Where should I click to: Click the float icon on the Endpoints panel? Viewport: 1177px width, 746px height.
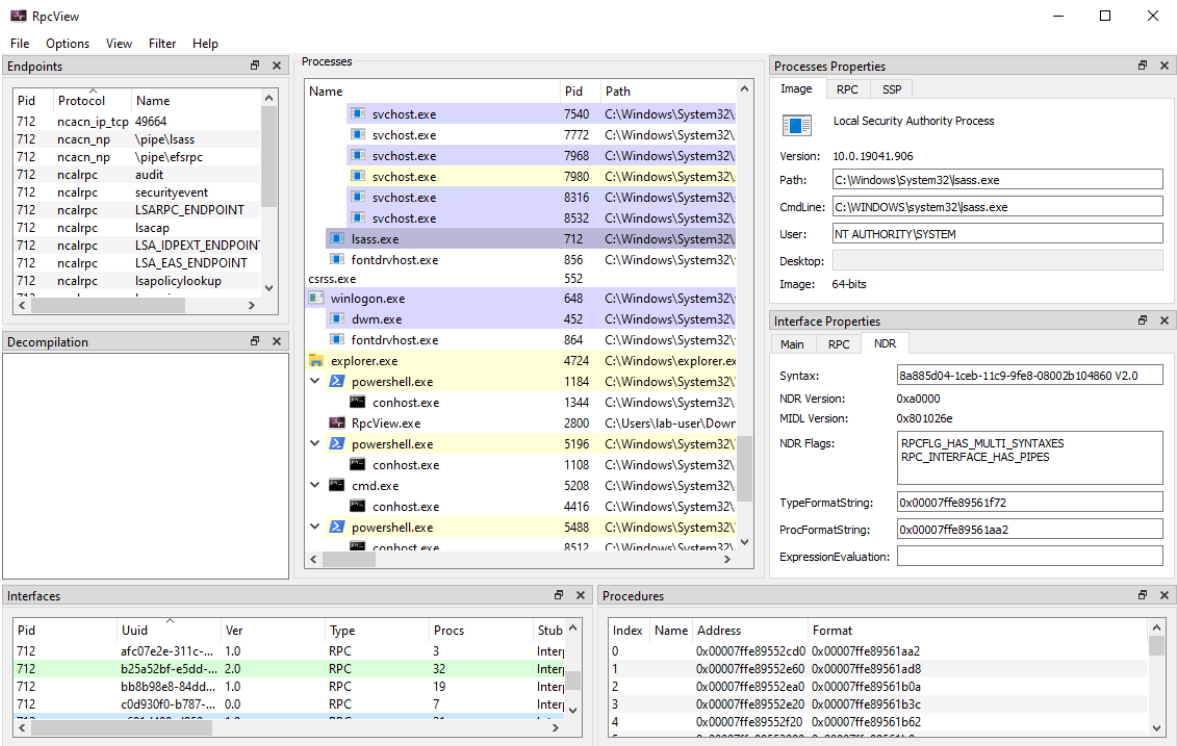256,65
